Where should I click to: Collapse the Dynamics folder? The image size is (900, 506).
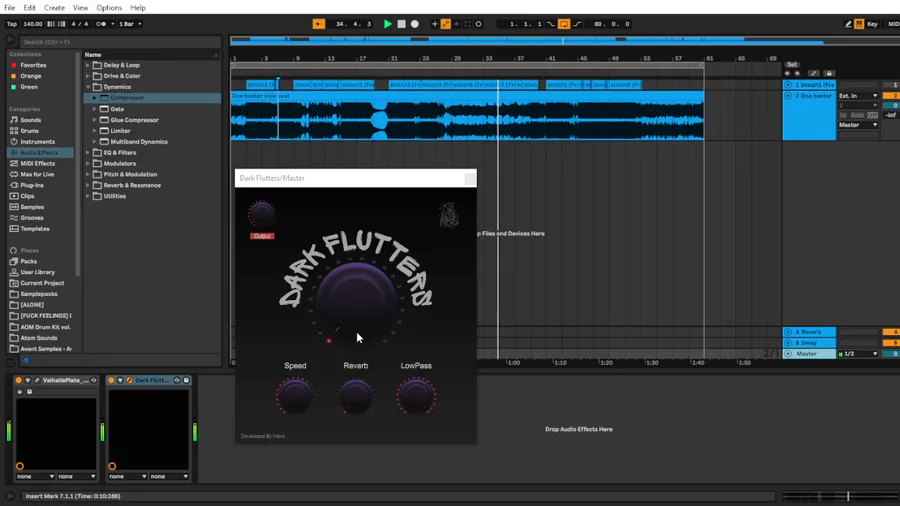[x=88, y=87]
